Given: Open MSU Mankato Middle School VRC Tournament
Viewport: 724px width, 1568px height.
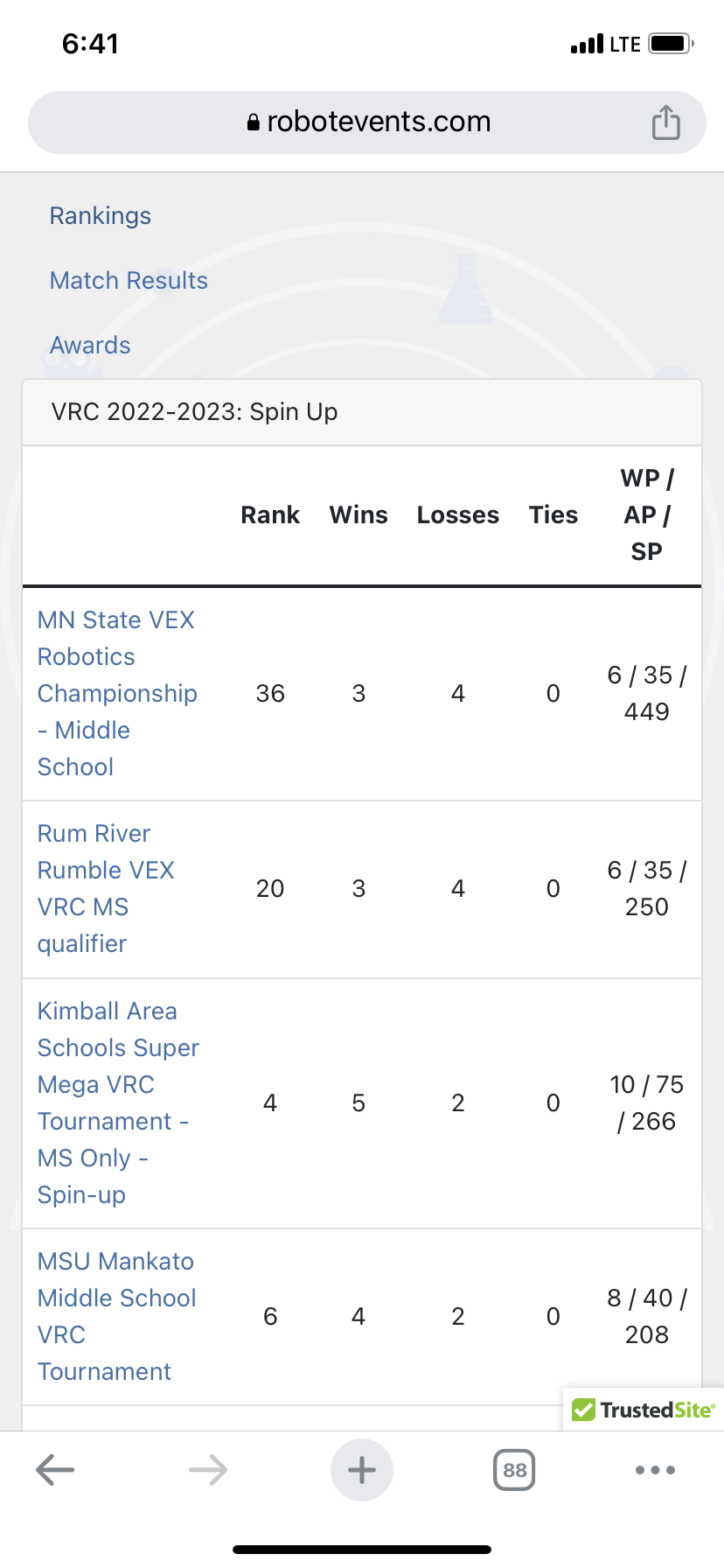Looking at the screenshot, I should (x=116, y=1316).
